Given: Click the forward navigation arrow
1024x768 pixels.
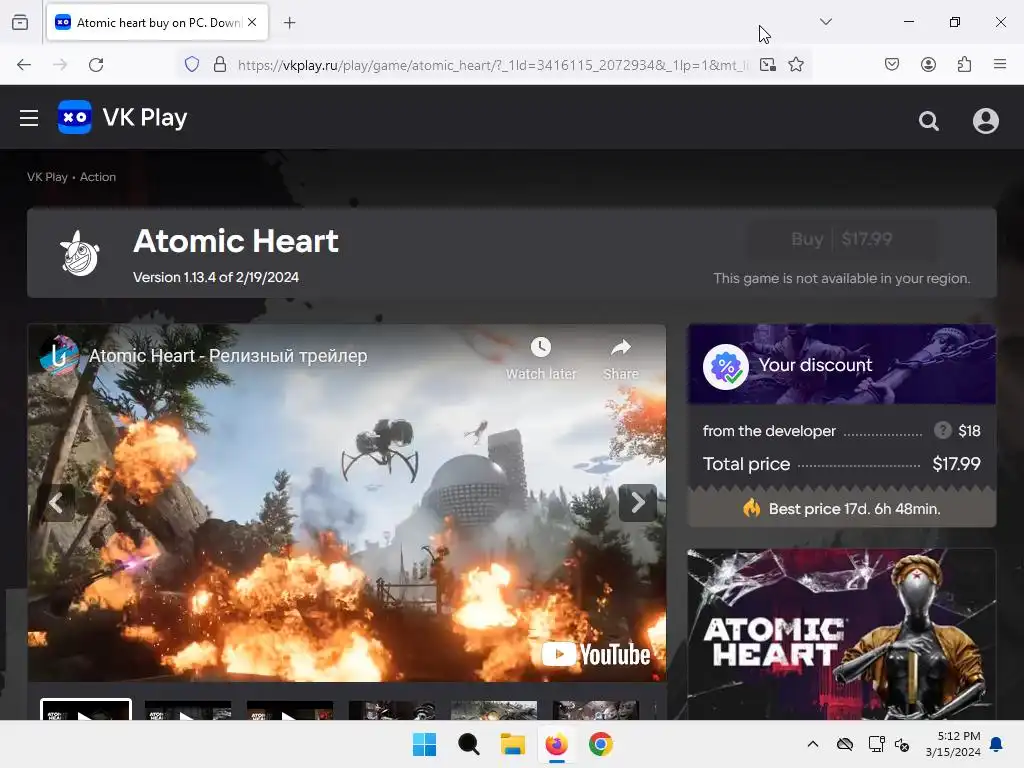Looking at the screenshot, I should pos(60,65).
